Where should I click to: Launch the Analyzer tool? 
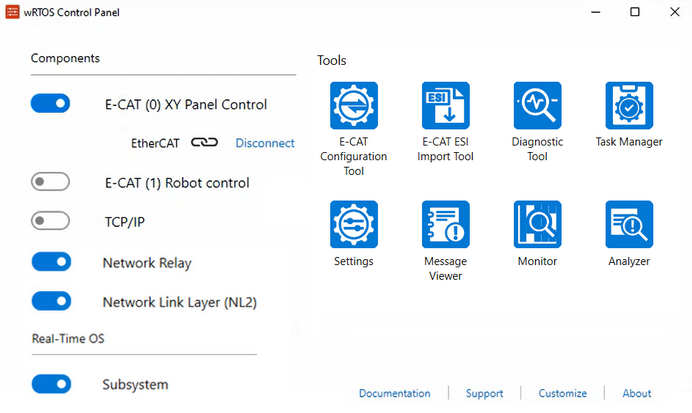coord(629,225)
